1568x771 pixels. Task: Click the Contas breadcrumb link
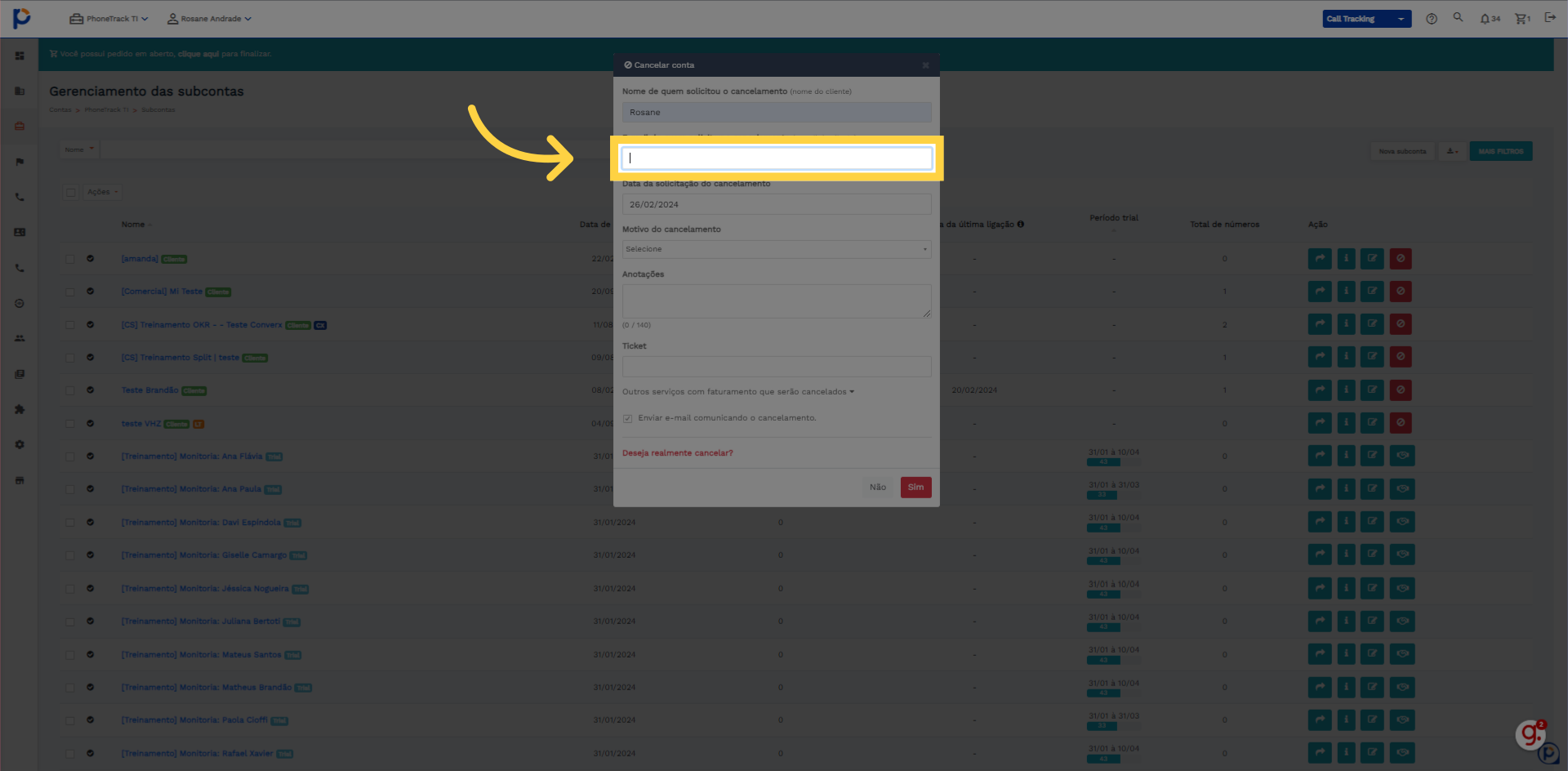point(60,109)
